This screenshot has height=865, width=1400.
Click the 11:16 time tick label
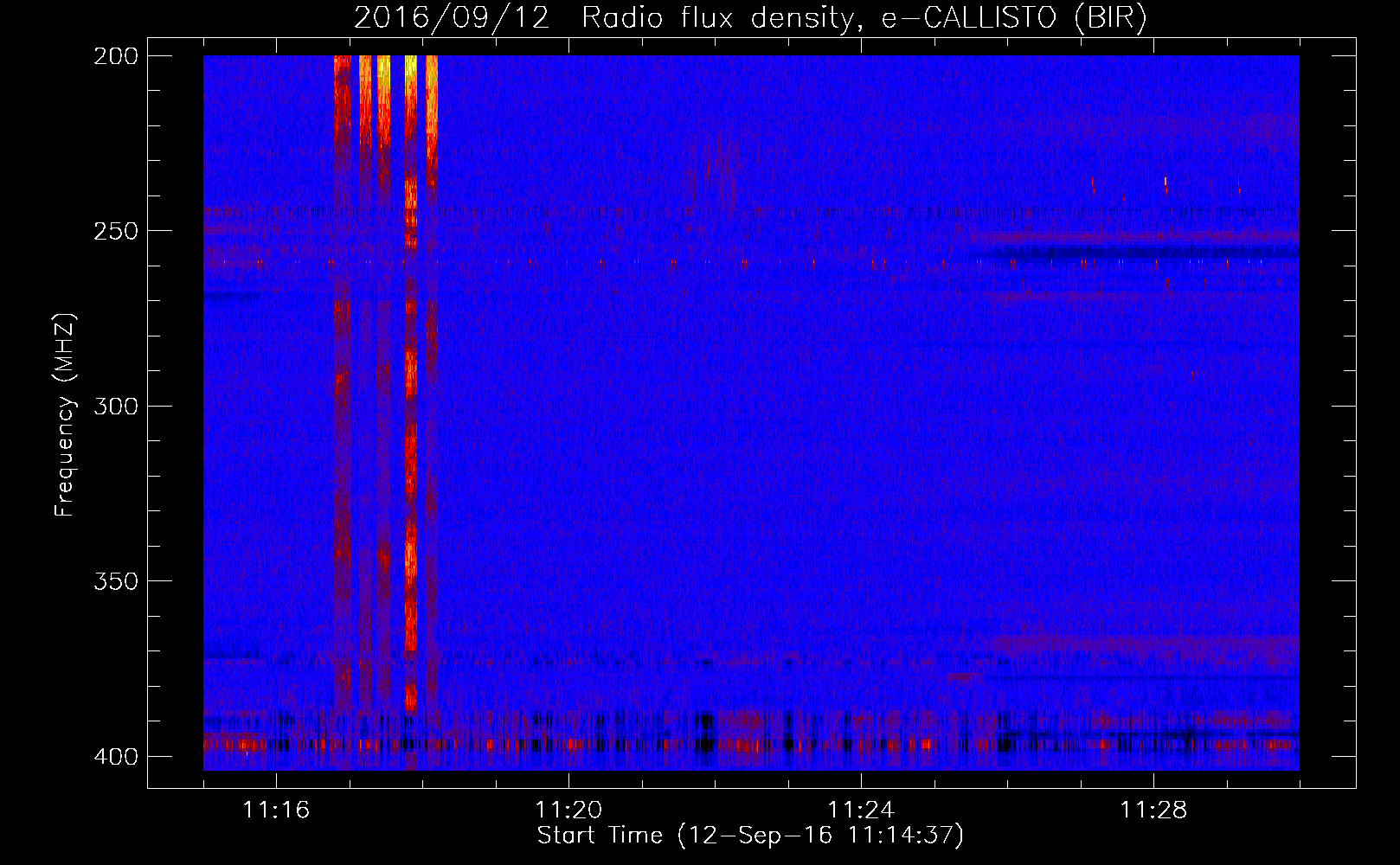276,810
